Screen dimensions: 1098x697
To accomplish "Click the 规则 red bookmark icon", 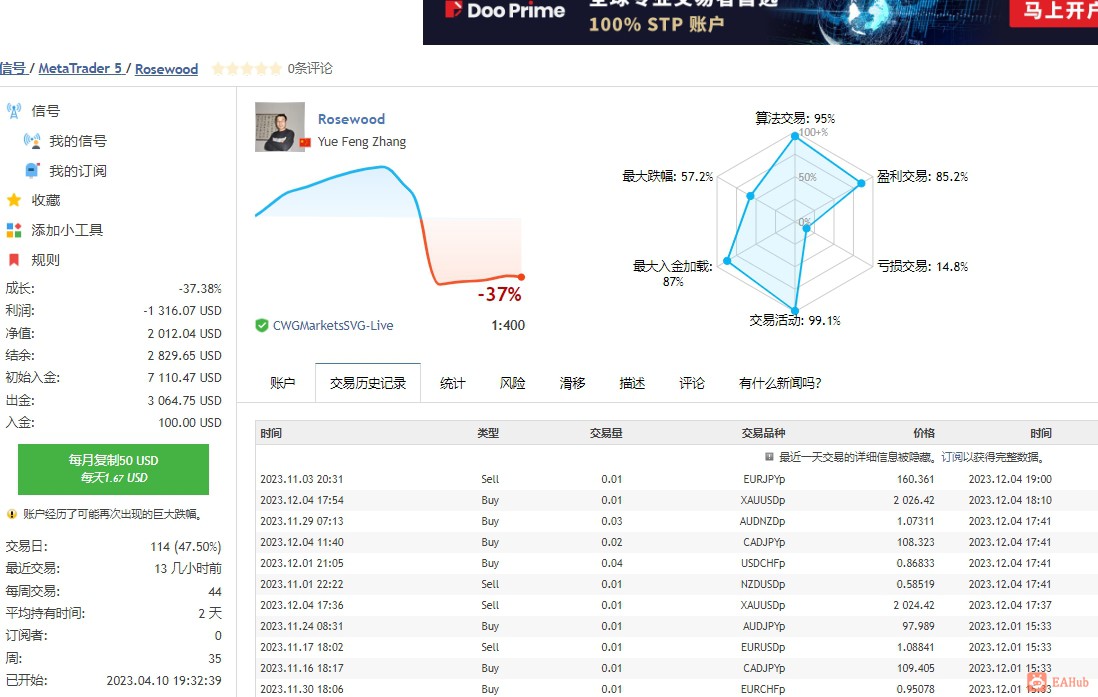I will [13, 260].
